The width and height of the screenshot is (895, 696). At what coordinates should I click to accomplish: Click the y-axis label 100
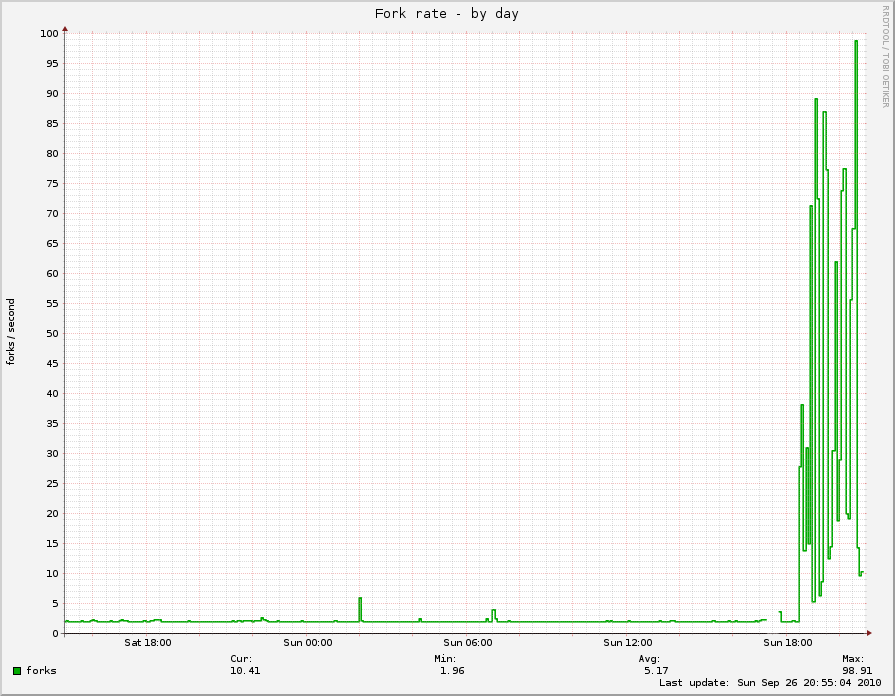pyautogui.click(x=49, y=34)
